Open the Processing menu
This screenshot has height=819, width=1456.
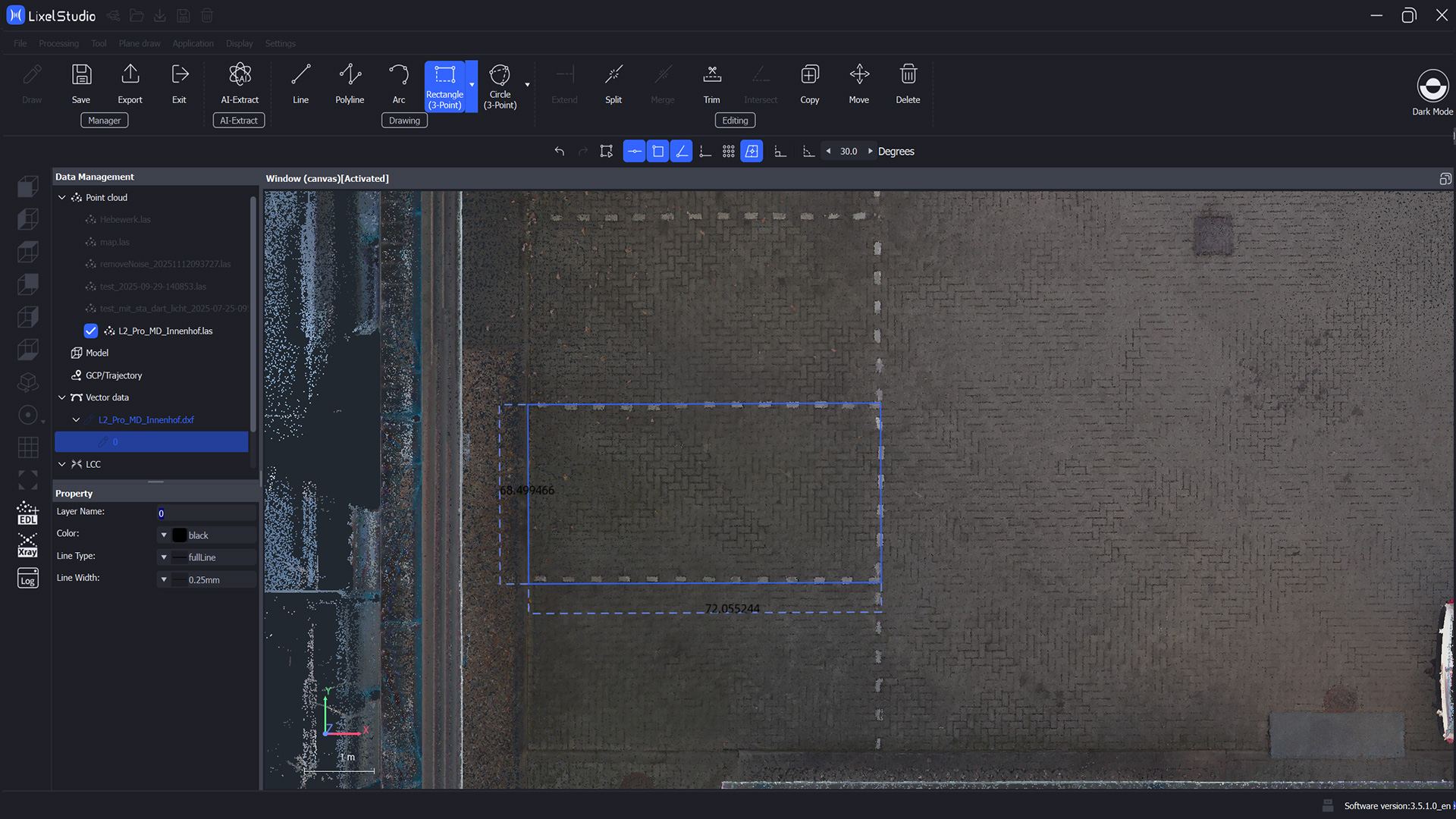(58, 43)
